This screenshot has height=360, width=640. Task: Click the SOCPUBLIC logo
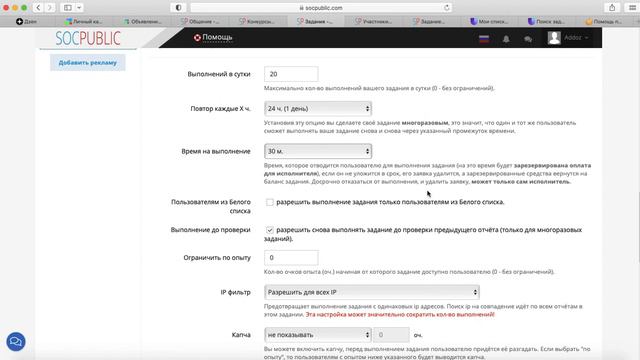[88, 38]
